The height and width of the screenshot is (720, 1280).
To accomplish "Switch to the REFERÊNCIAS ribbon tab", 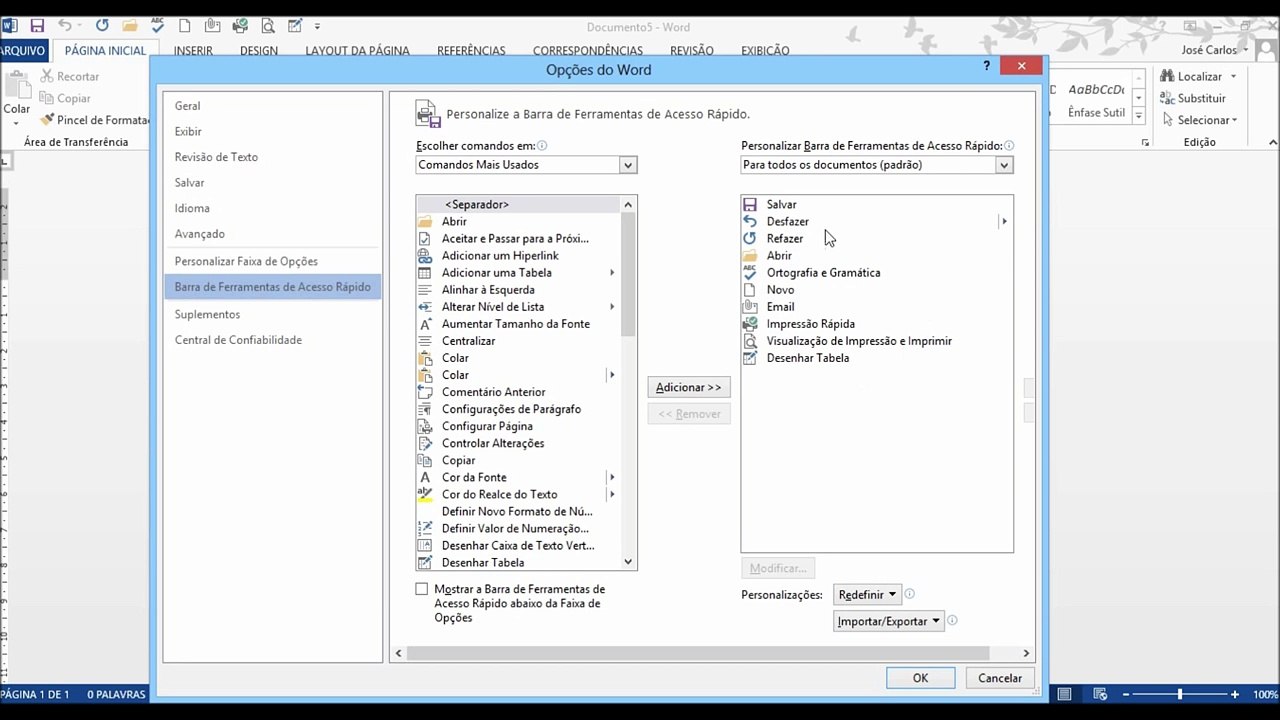I will point(471,51).
